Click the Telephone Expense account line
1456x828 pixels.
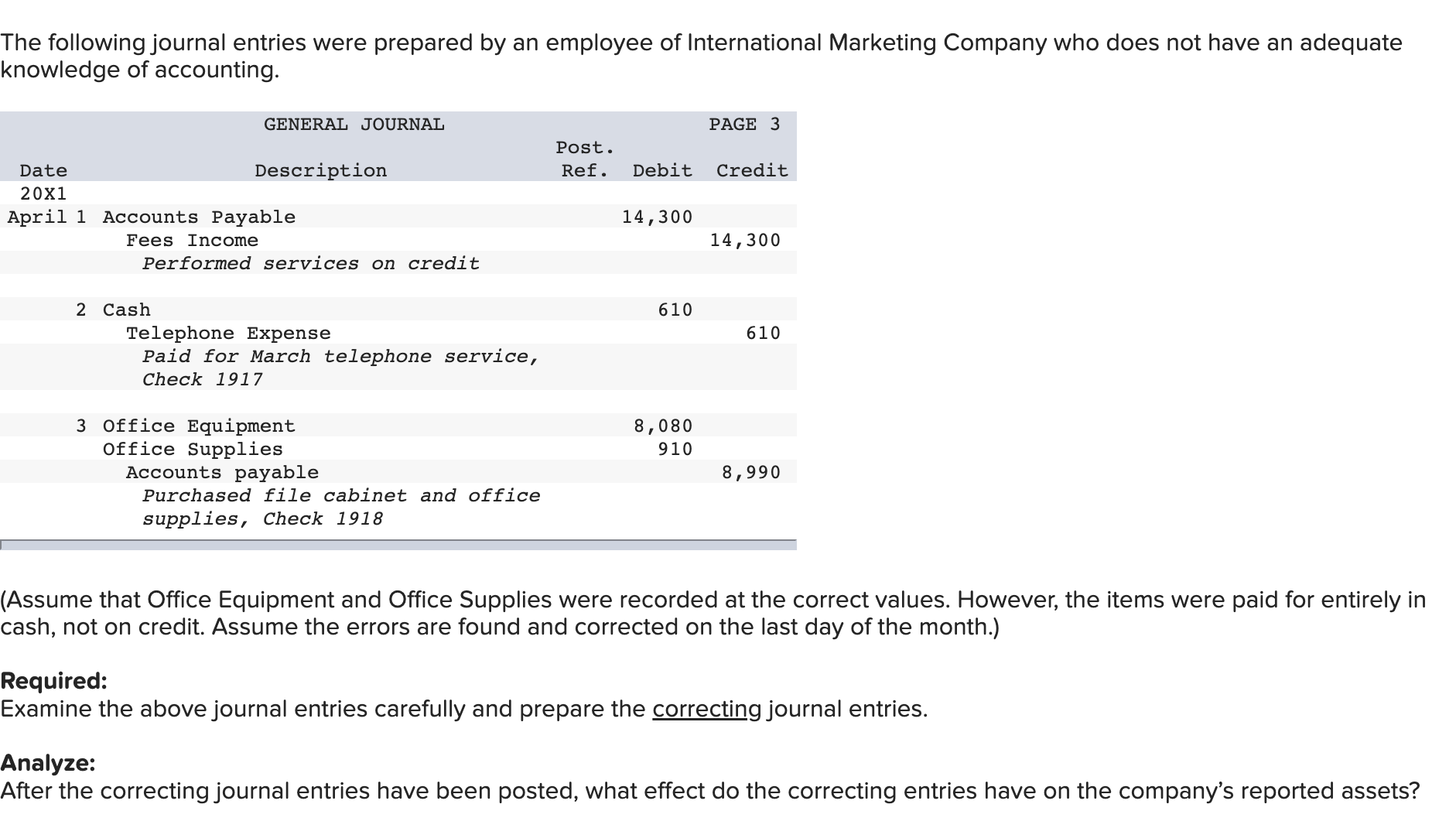(228, 333)
